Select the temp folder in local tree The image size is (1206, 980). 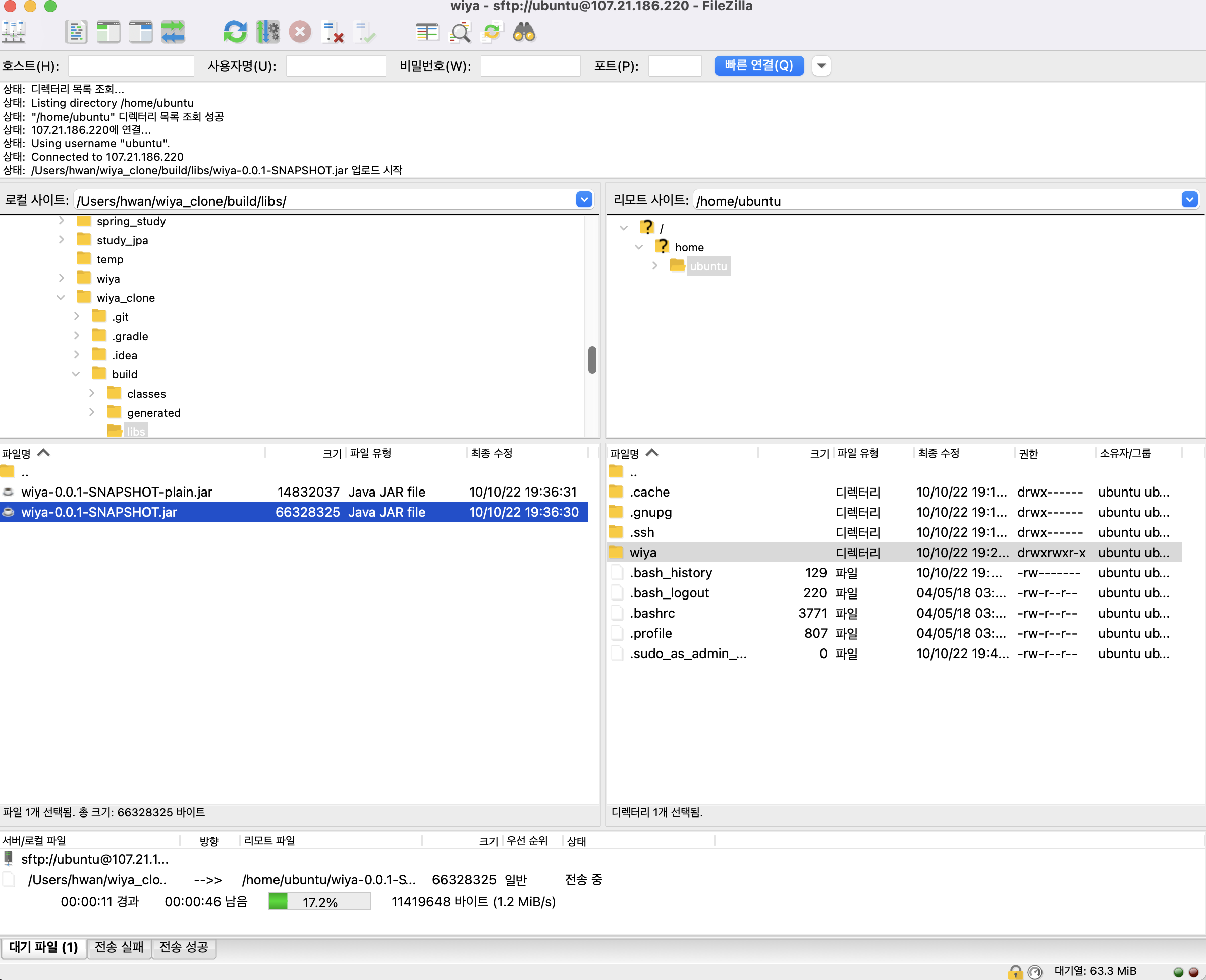pos(109,260)
